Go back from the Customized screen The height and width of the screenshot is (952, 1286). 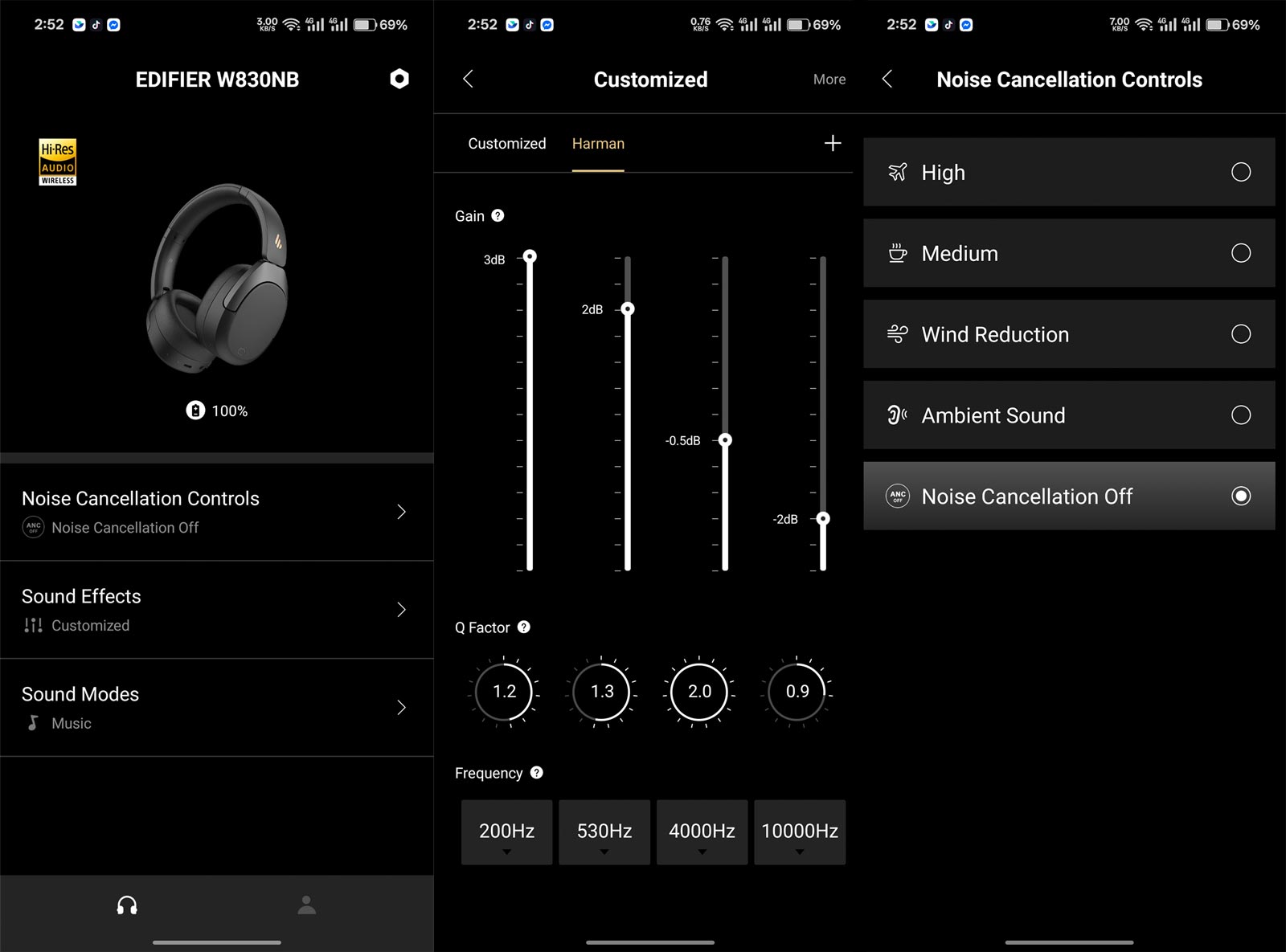click(468, 79)
